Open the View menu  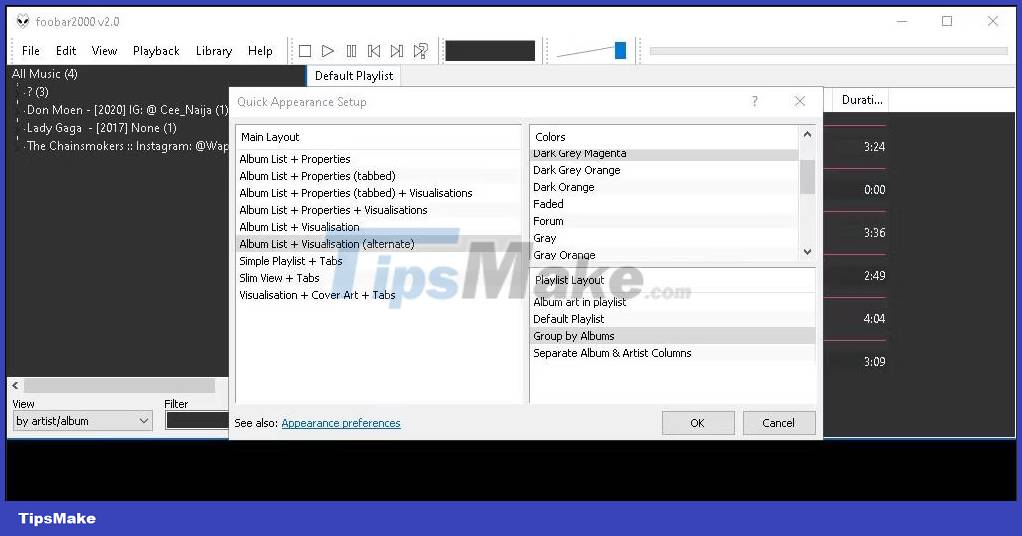pyautogui.click(x=104, y=51)
